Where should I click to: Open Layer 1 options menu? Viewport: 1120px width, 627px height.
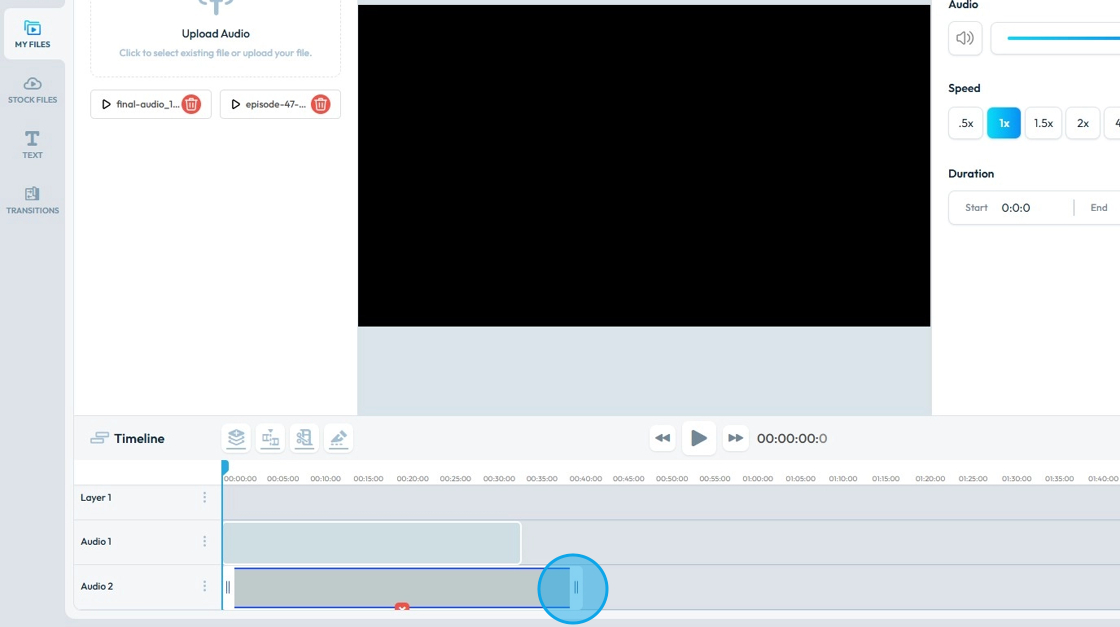pyautogui.click(x=204, y=498)
